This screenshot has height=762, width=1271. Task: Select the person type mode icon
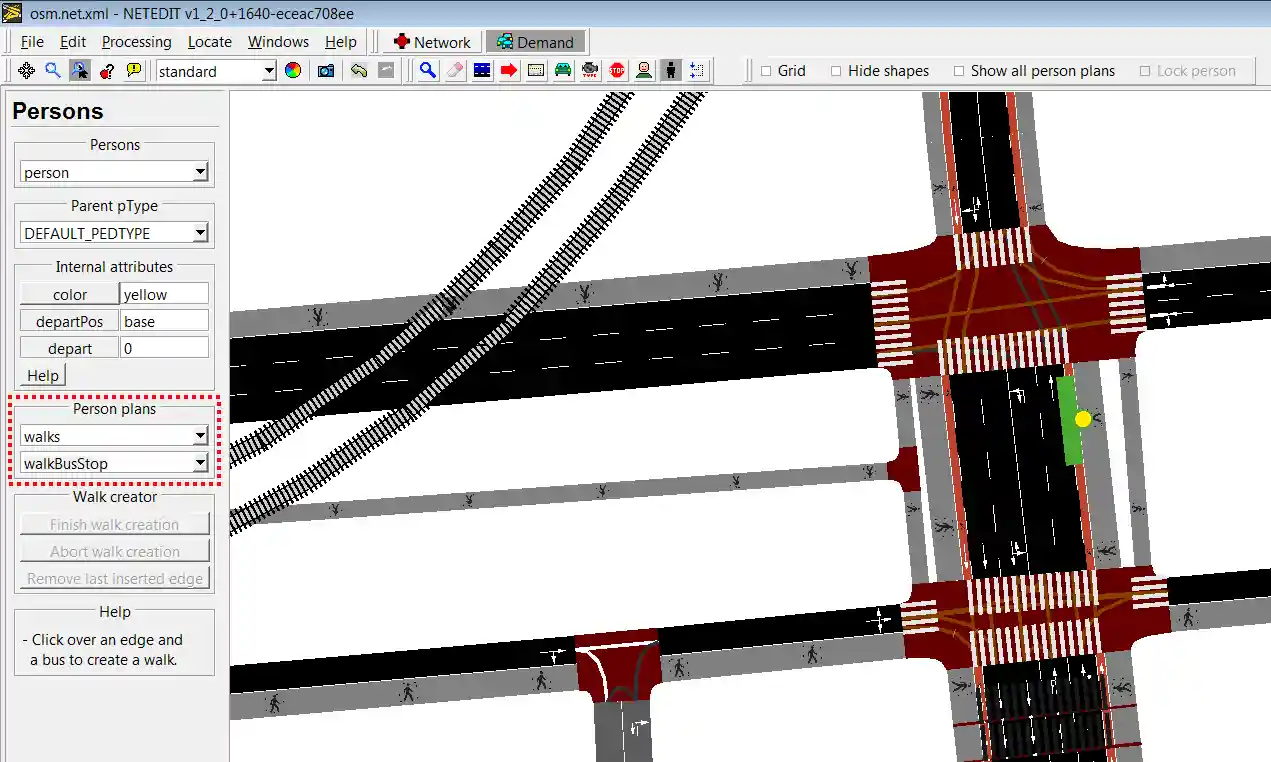[x=644, y=71]
